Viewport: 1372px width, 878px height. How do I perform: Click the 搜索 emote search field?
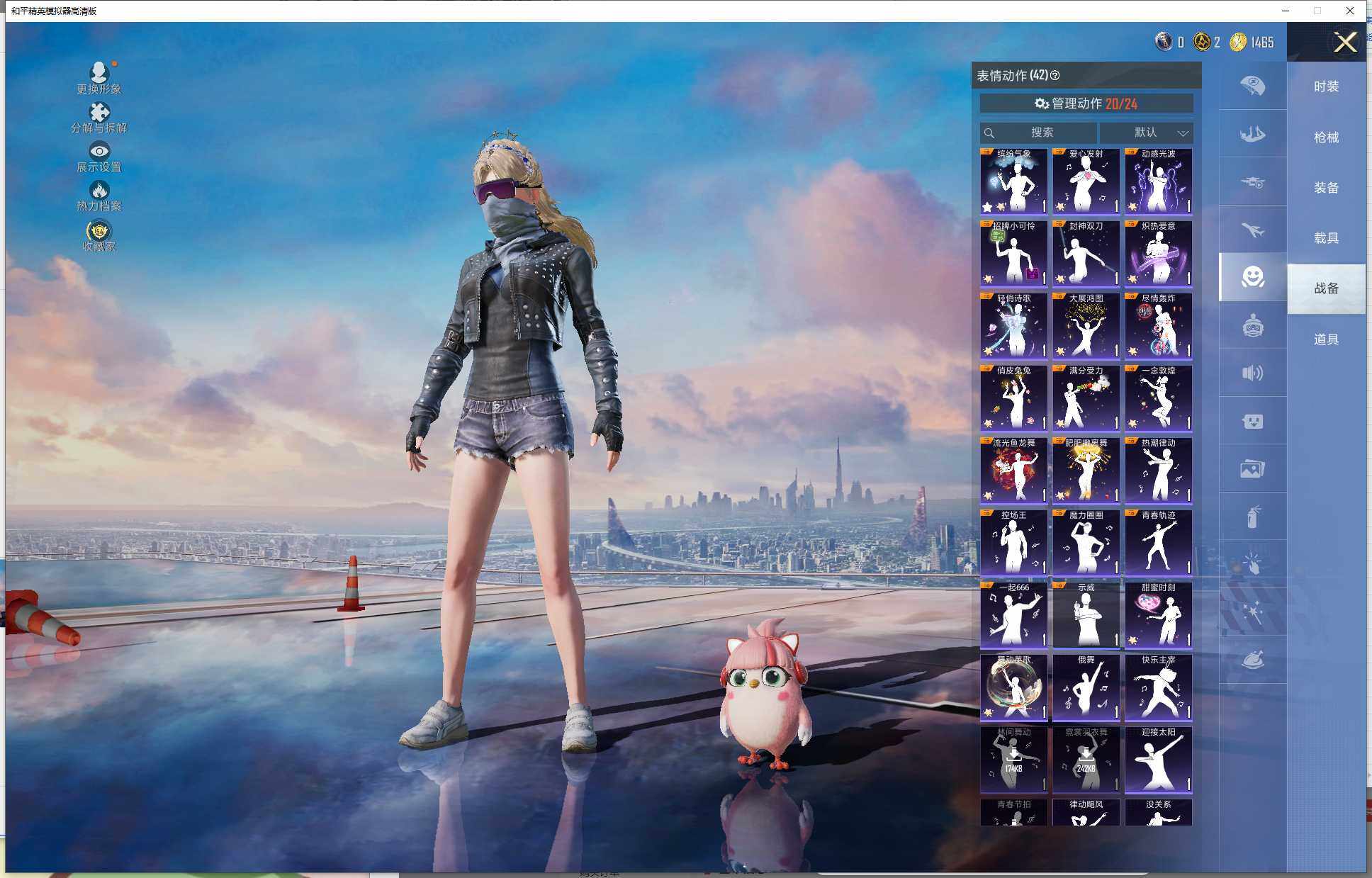click(1039, 133)
